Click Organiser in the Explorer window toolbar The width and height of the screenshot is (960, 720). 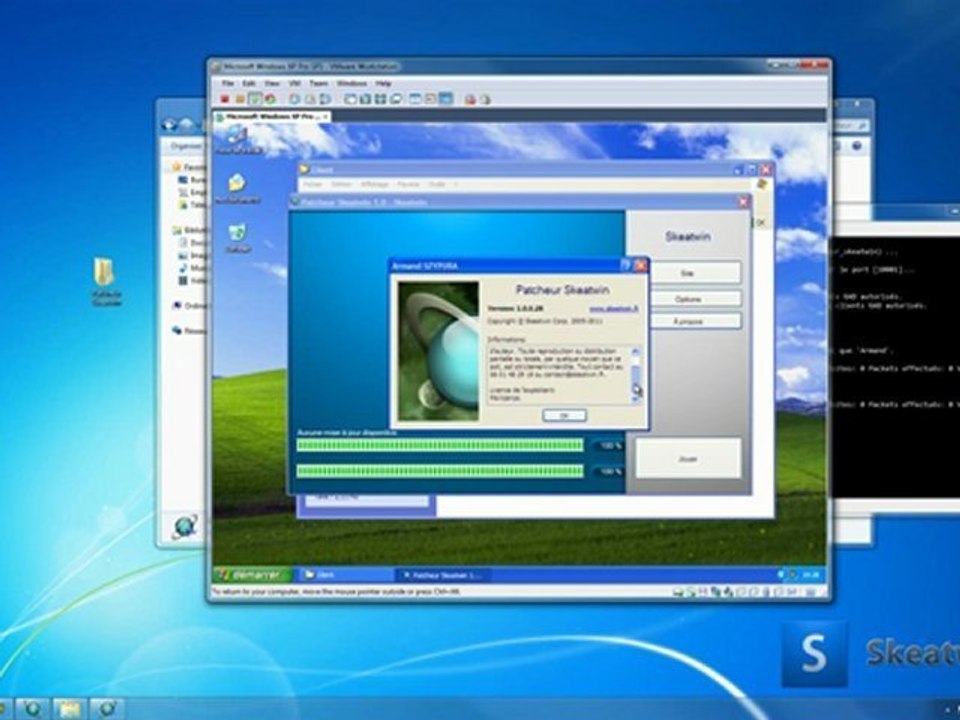point(185,146)
